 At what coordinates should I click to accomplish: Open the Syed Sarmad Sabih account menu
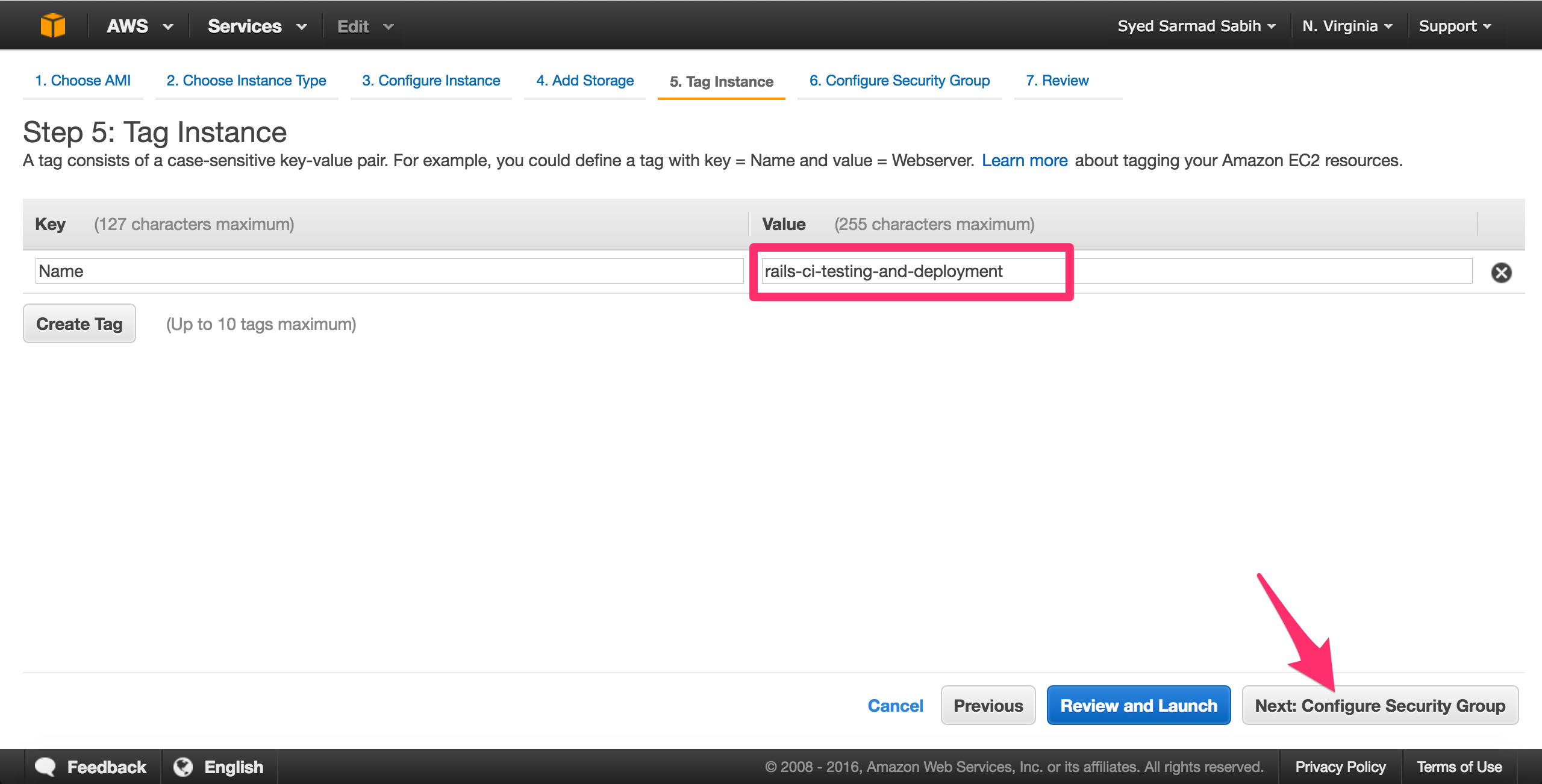1196,26
